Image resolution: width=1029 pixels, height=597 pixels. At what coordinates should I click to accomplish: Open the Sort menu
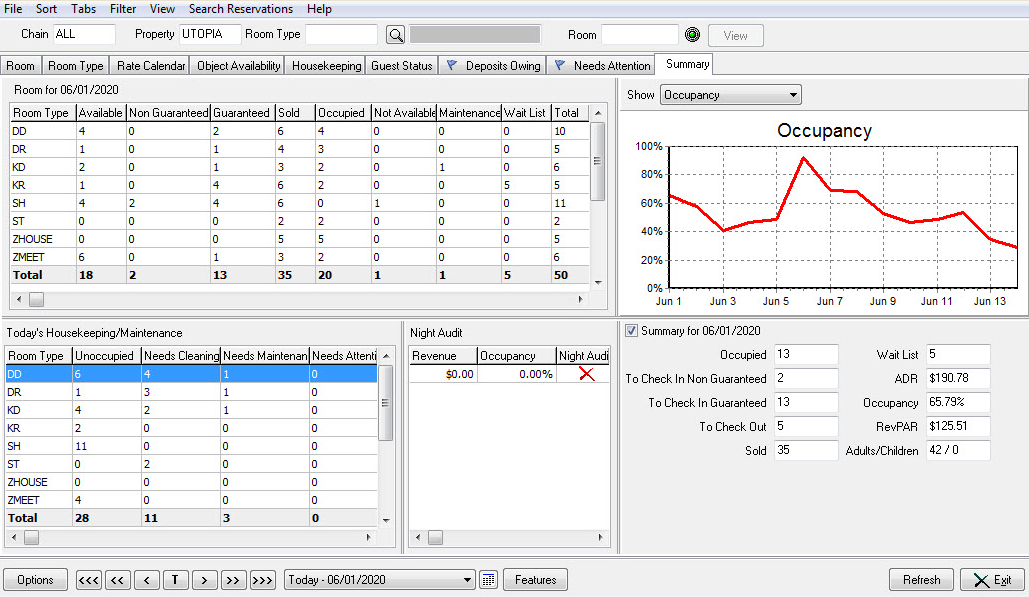pos(46,9)
